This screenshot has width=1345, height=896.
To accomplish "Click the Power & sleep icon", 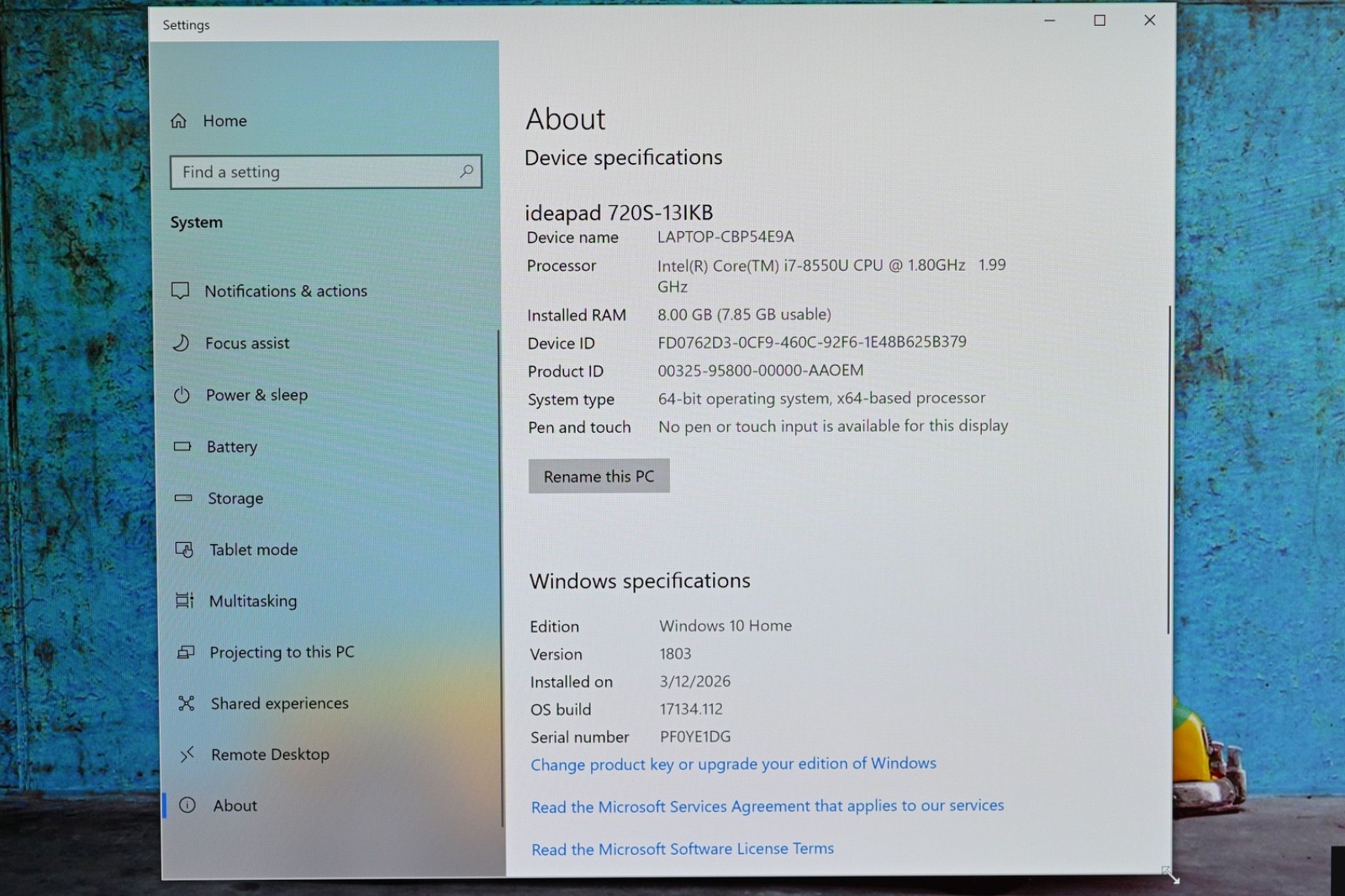I will pos(182,395).
